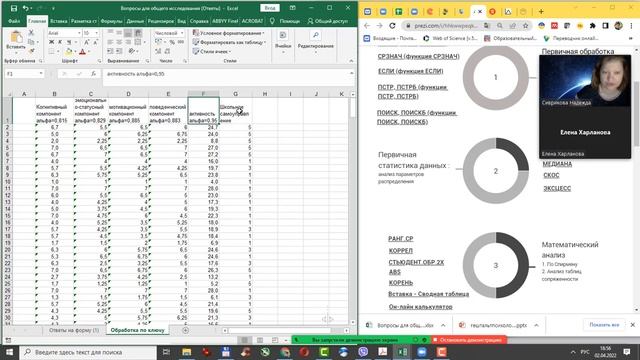Go back in the Chrome browser

[x=367, y=26]
